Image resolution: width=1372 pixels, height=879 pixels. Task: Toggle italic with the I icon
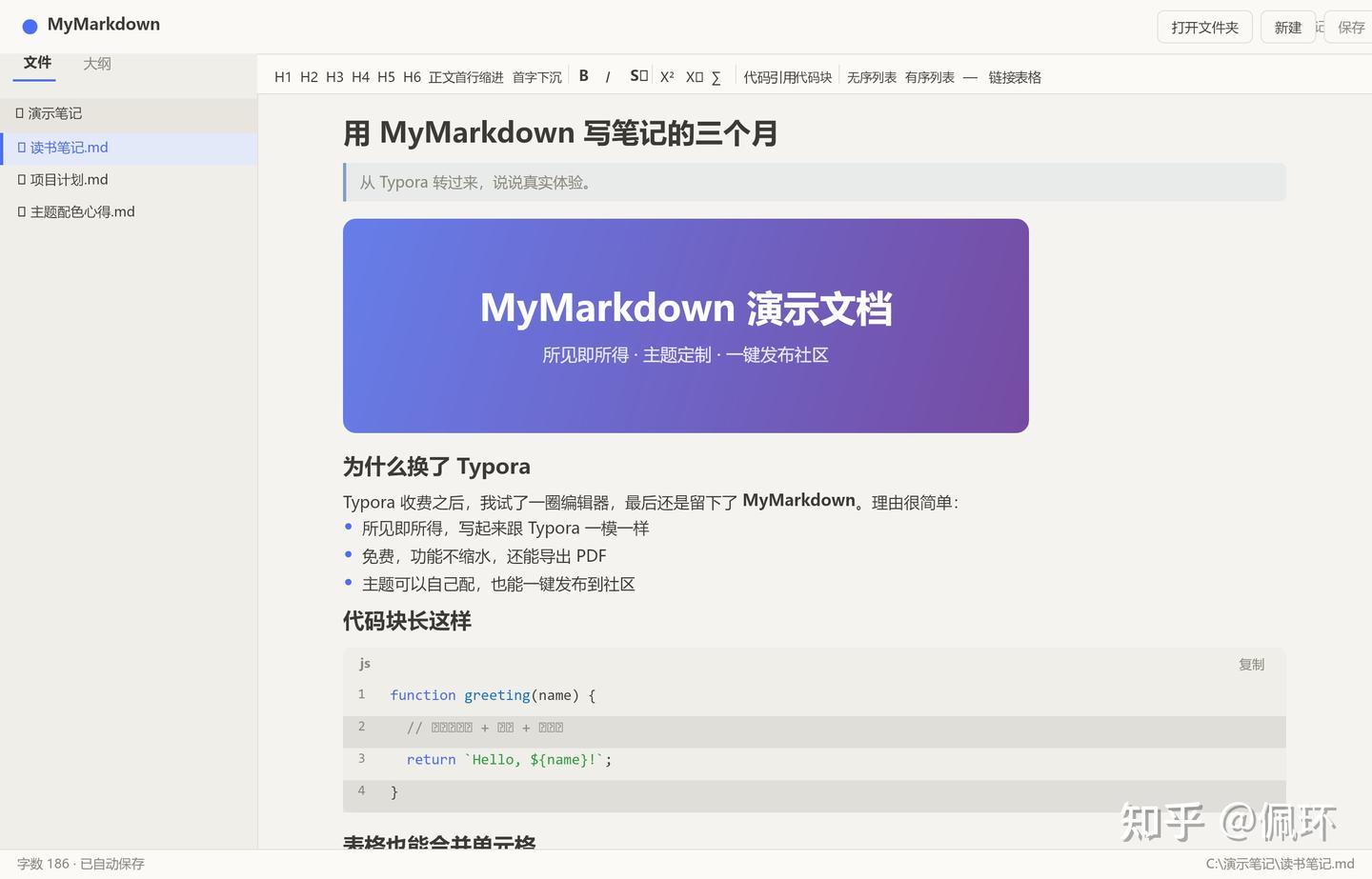[608, 77]
